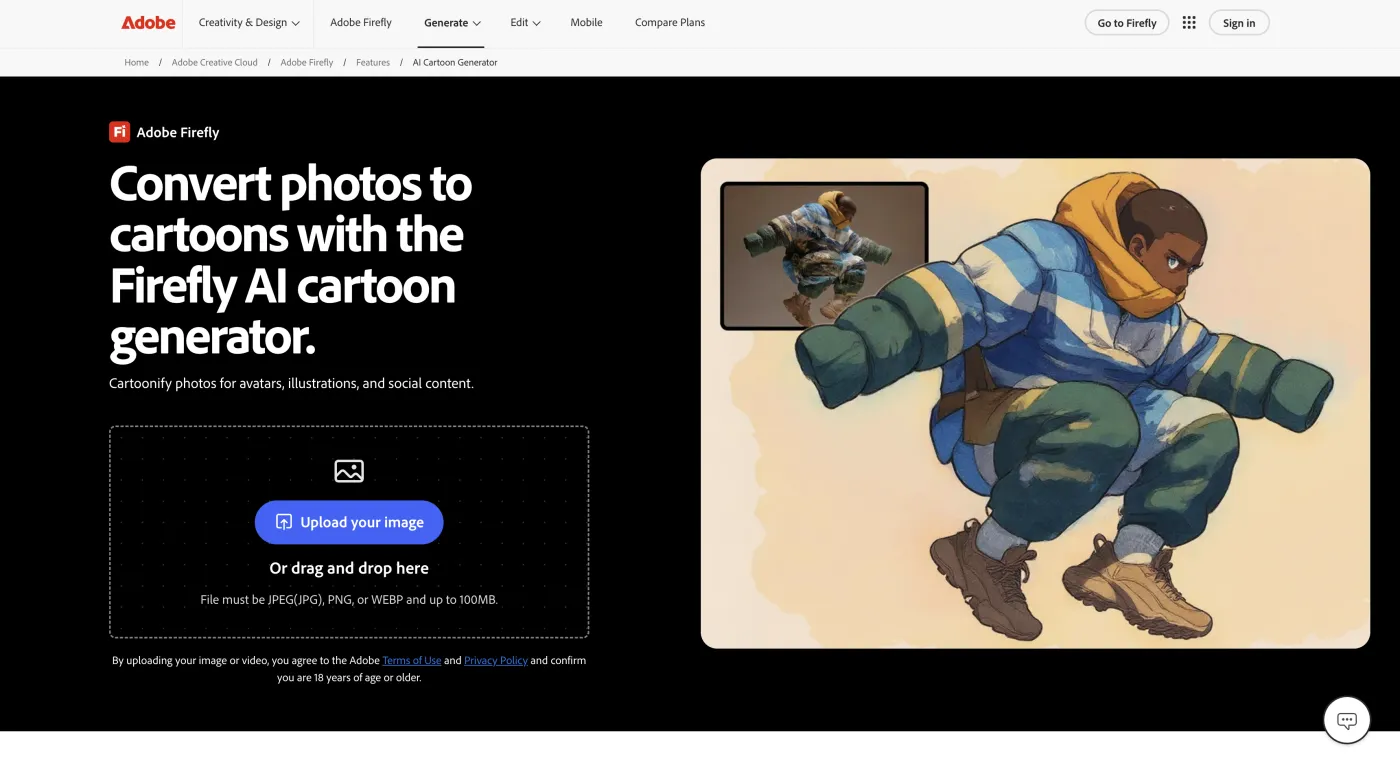Open the Terms of Use link
The image size is (1400, 772).
click(x=411, y=660)
